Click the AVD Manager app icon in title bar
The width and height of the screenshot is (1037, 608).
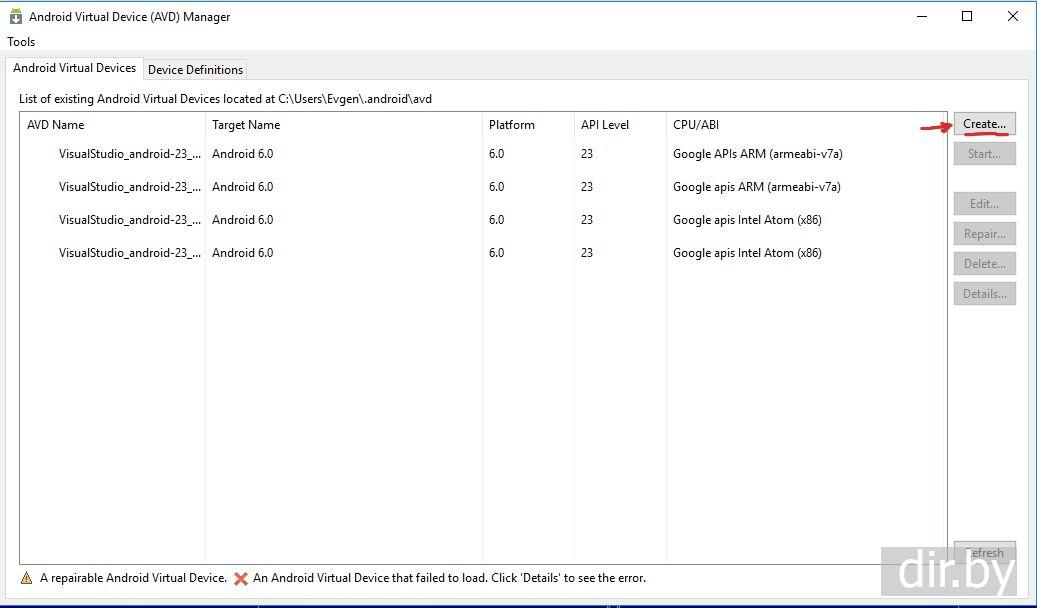click(15, 16)
